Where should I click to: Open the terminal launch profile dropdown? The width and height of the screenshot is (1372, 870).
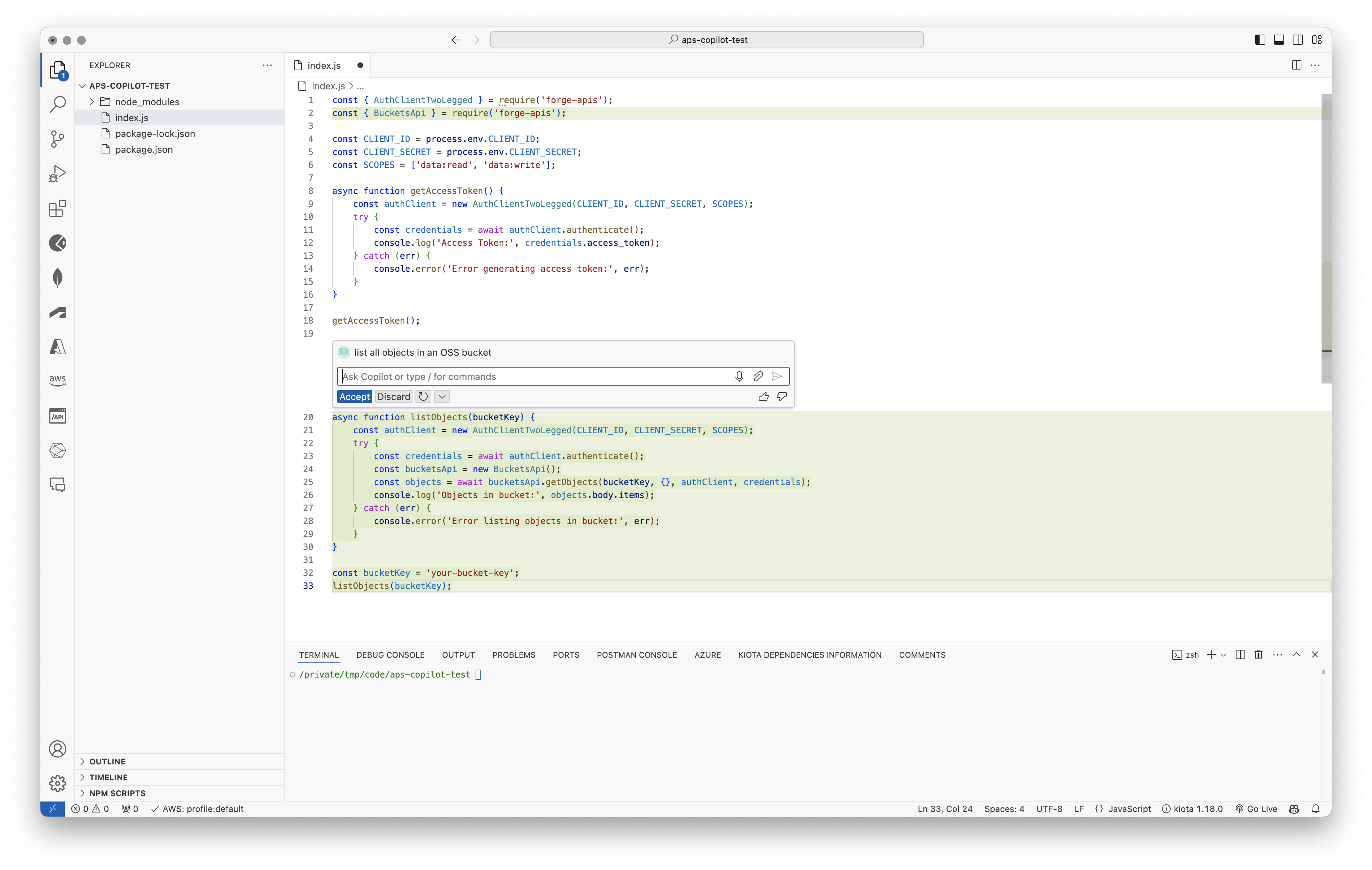click(1224, 654)
